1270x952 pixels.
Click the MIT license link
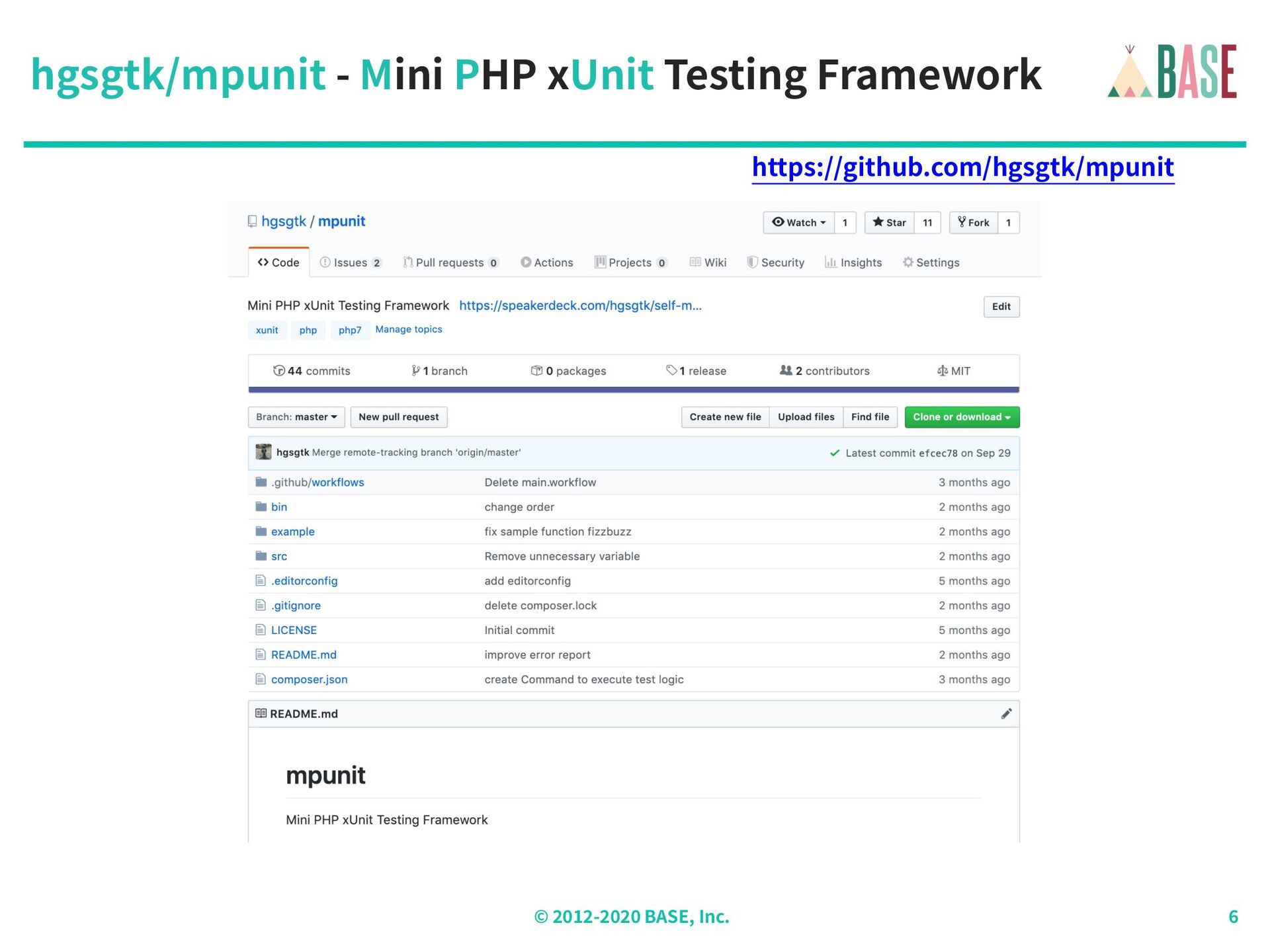tap(953, 371)
